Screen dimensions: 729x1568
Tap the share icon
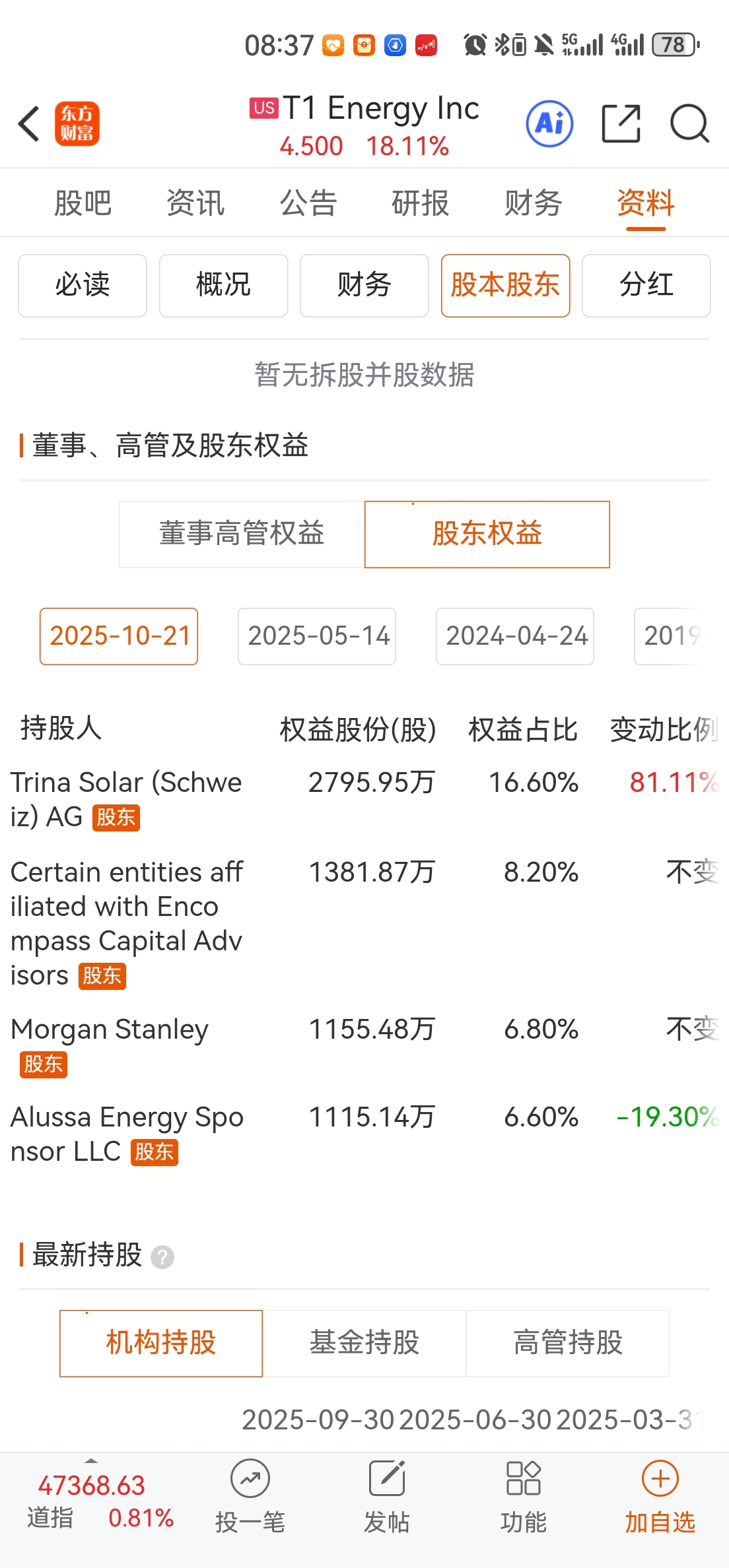621,123
